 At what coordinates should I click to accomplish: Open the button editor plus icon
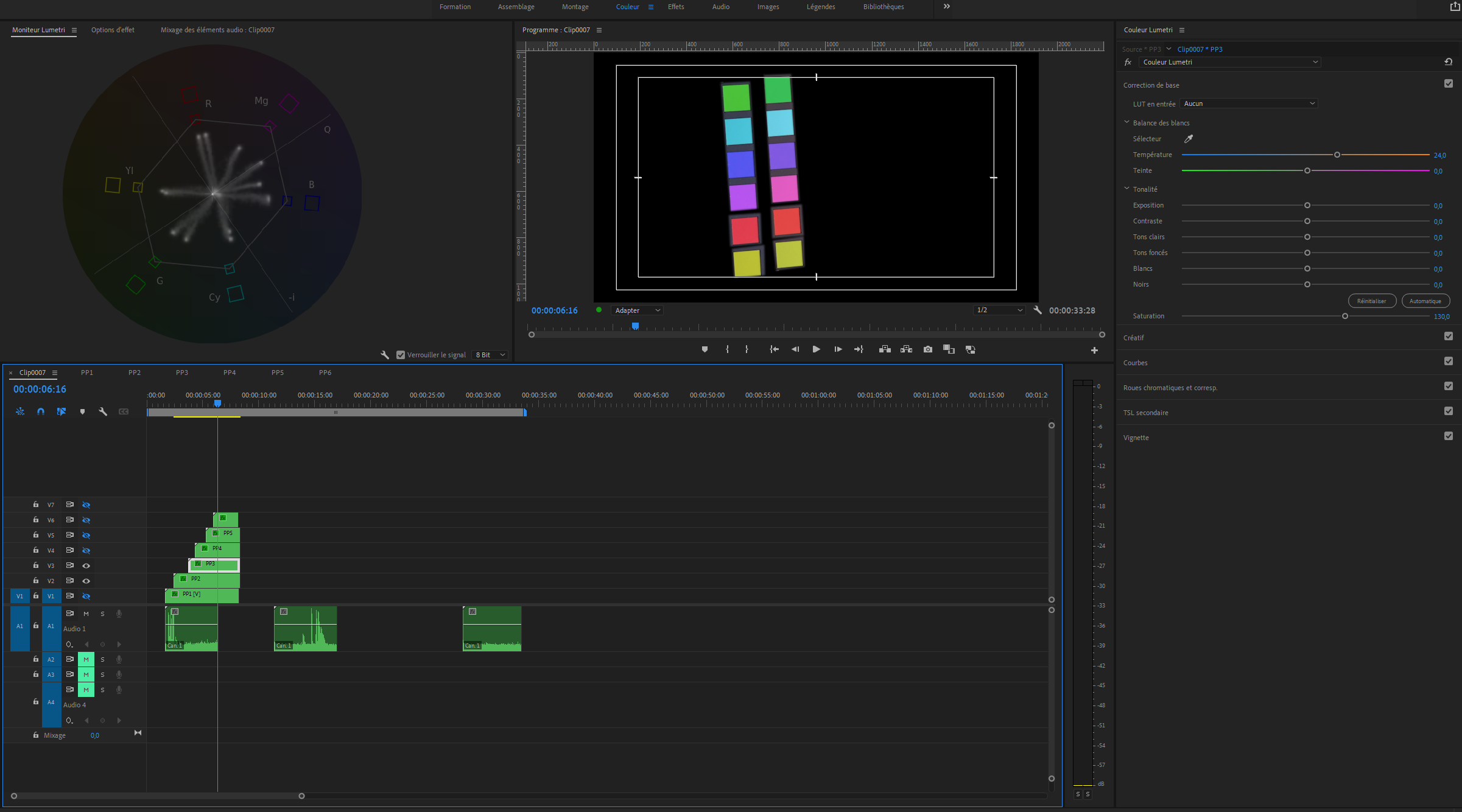pos(1094,350)
